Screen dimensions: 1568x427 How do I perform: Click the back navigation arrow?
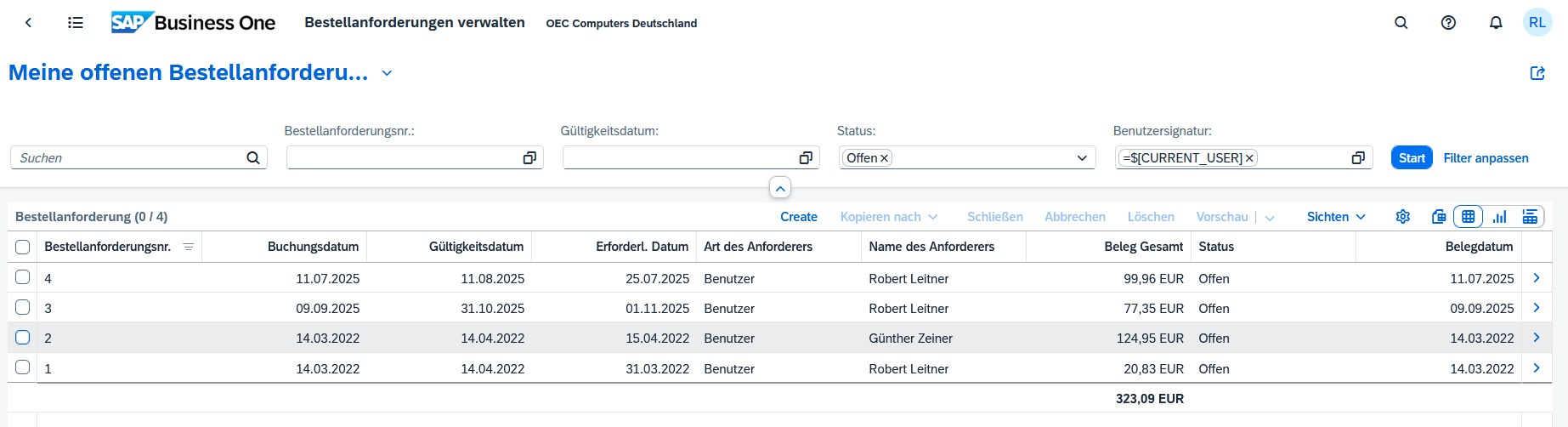point(28,23)
